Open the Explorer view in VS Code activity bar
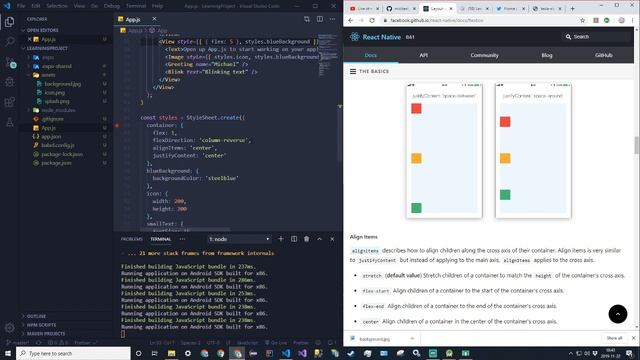640x360 pixels. coord(9,22)
